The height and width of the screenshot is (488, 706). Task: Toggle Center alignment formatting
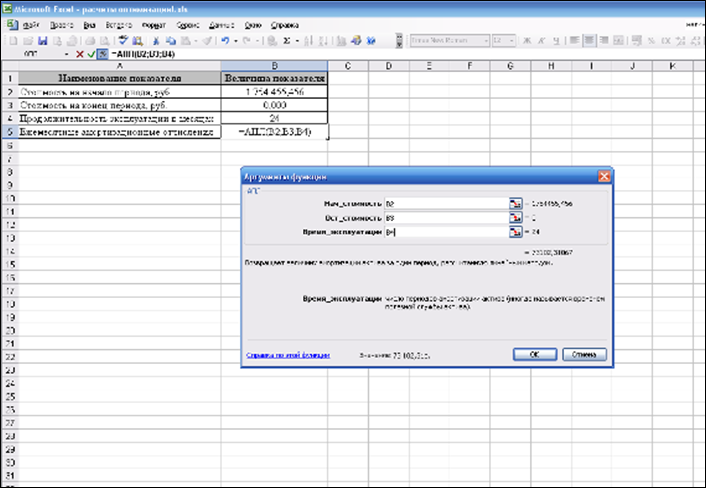pyautogui.click(x=589, y=41)
